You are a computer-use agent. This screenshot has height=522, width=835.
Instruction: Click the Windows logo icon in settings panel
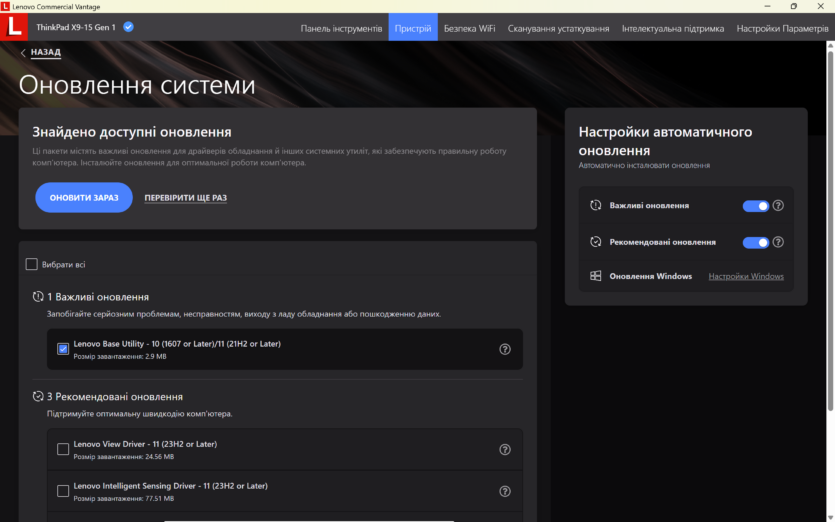[595, 276]
